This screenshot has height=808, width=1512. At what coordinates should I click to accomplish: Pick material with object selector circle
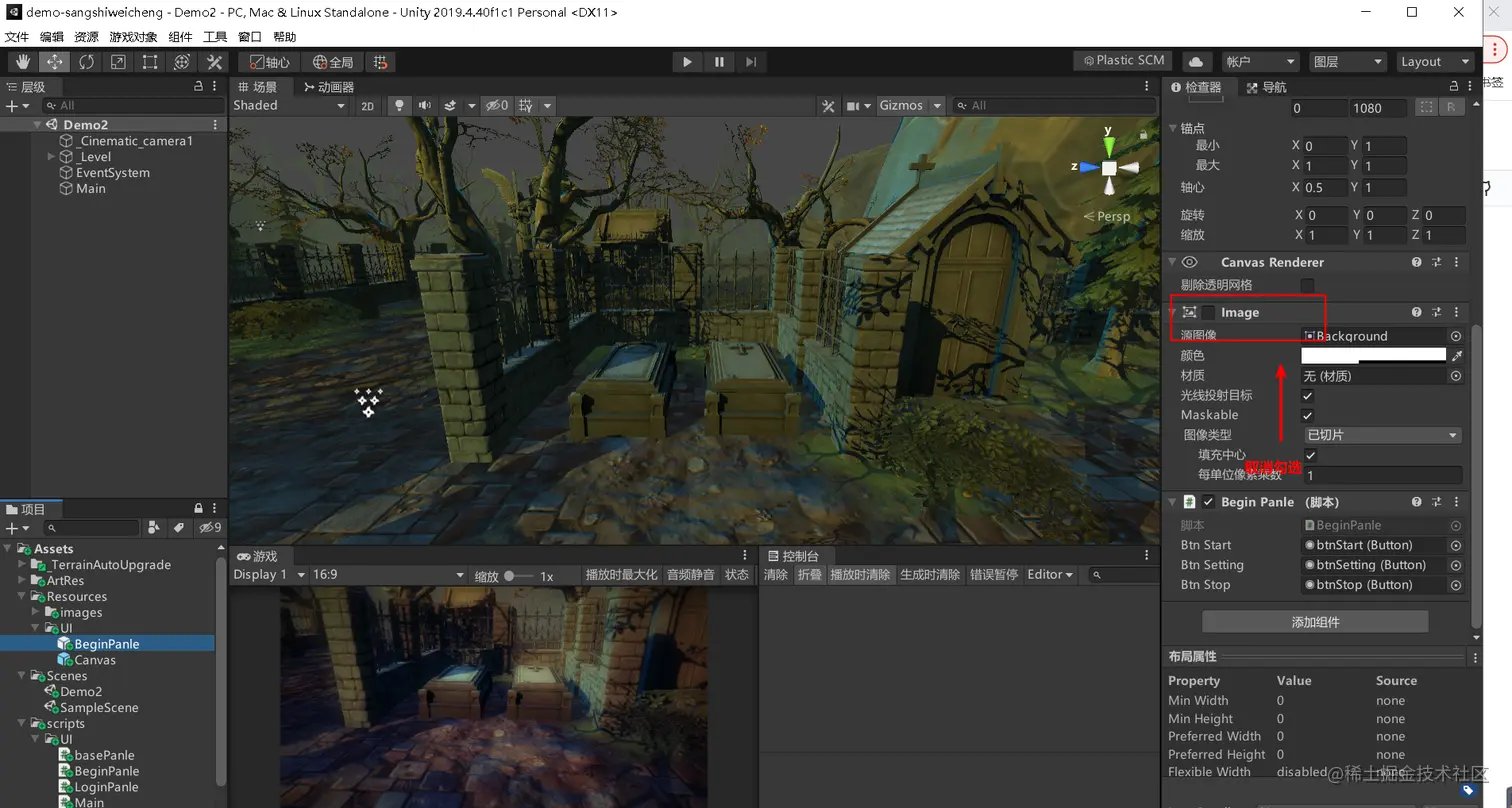(x=1456, y=376)
